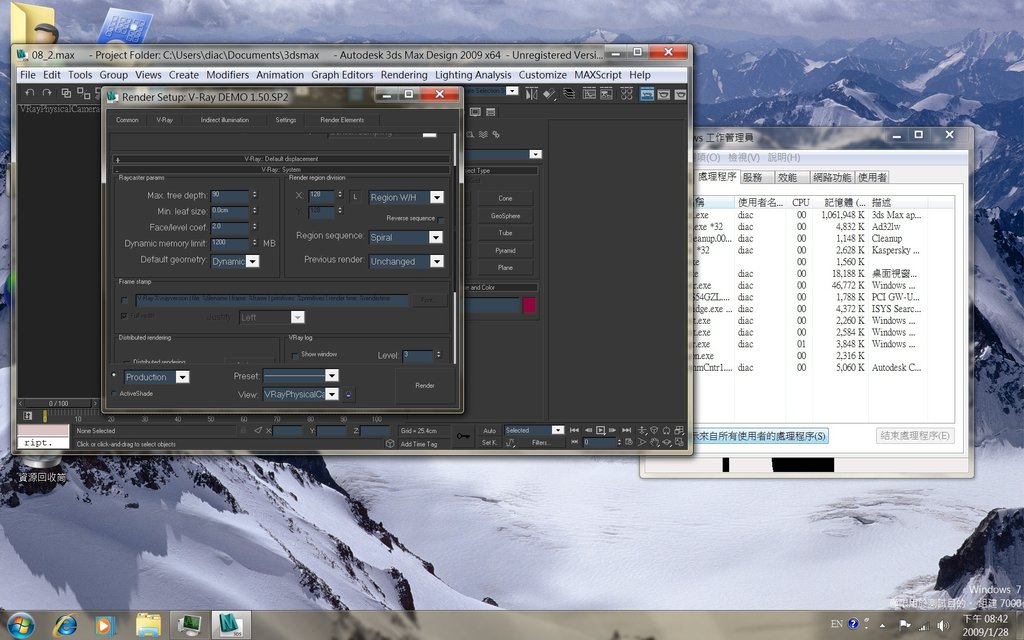Click the Key Filters button

[x=541, y=442]
